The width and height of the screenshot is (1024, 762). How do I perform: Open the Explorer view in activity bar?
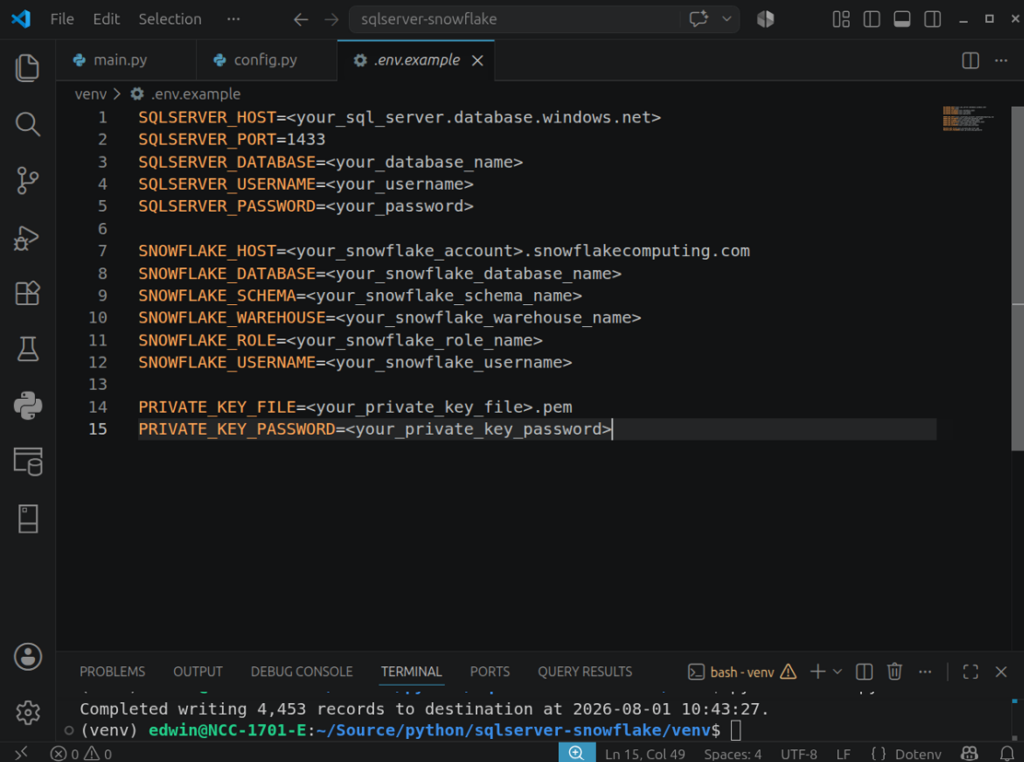pos(27,68)
